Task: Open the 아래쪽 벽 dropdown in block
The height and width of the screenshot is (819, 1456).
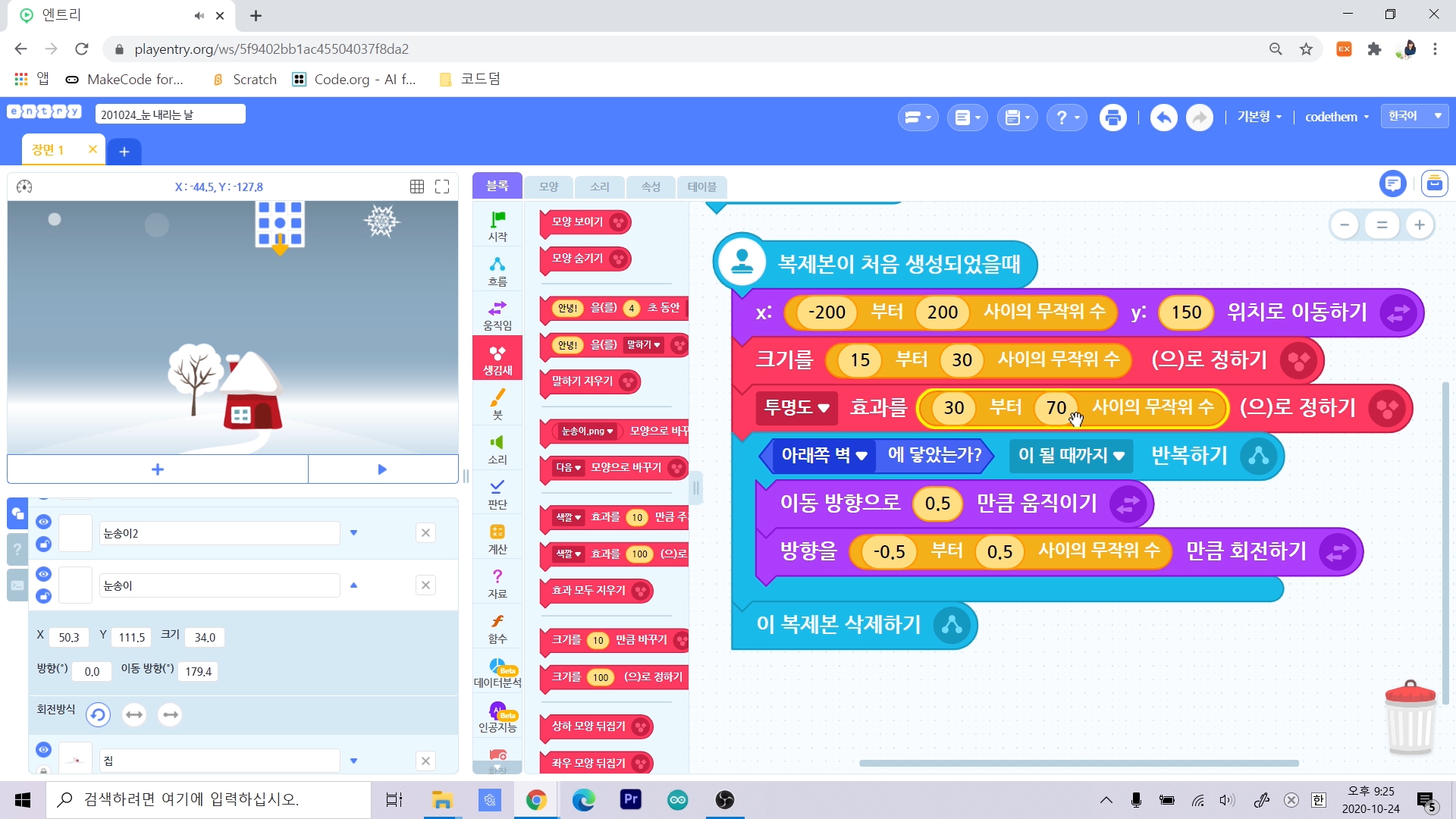Action: point(824,456)
